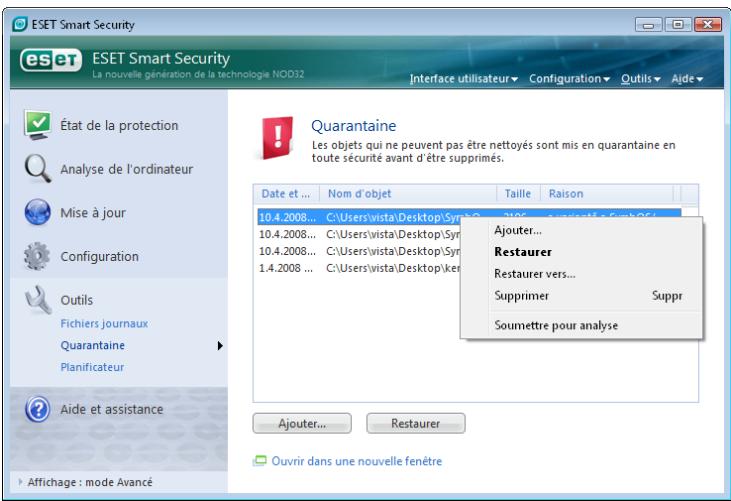Click the ESET logo in header

pos(51,61)
